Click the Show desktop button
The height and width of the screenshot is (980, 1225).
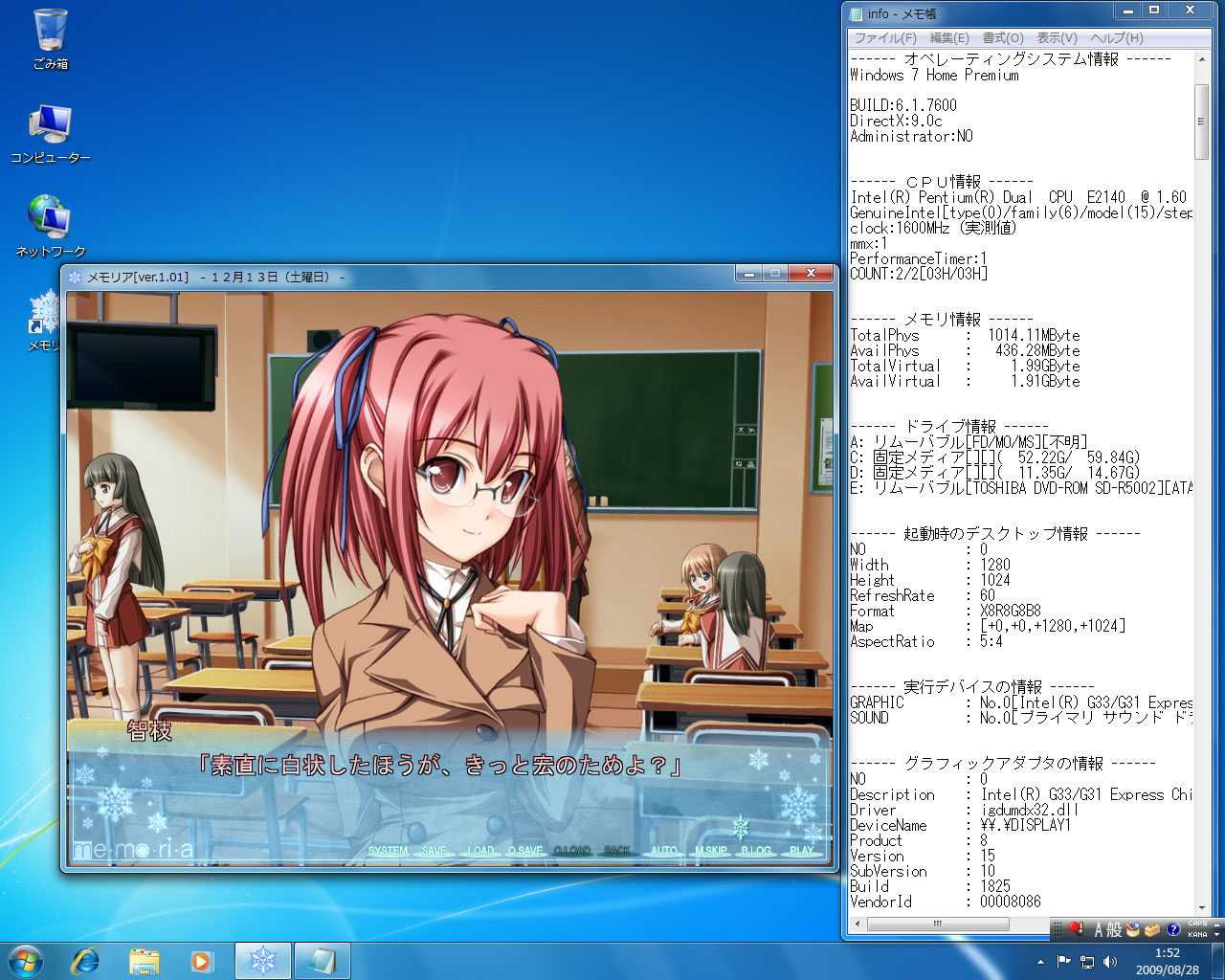tap(1217, 961)
